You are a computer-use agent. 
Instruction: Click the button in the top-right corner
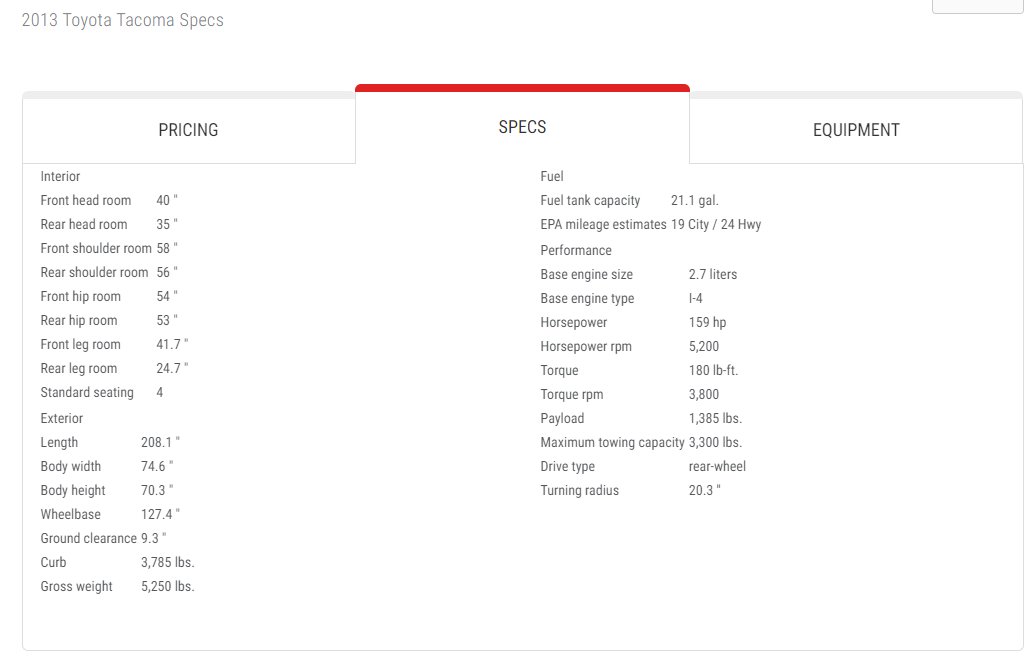coord(977,6)
